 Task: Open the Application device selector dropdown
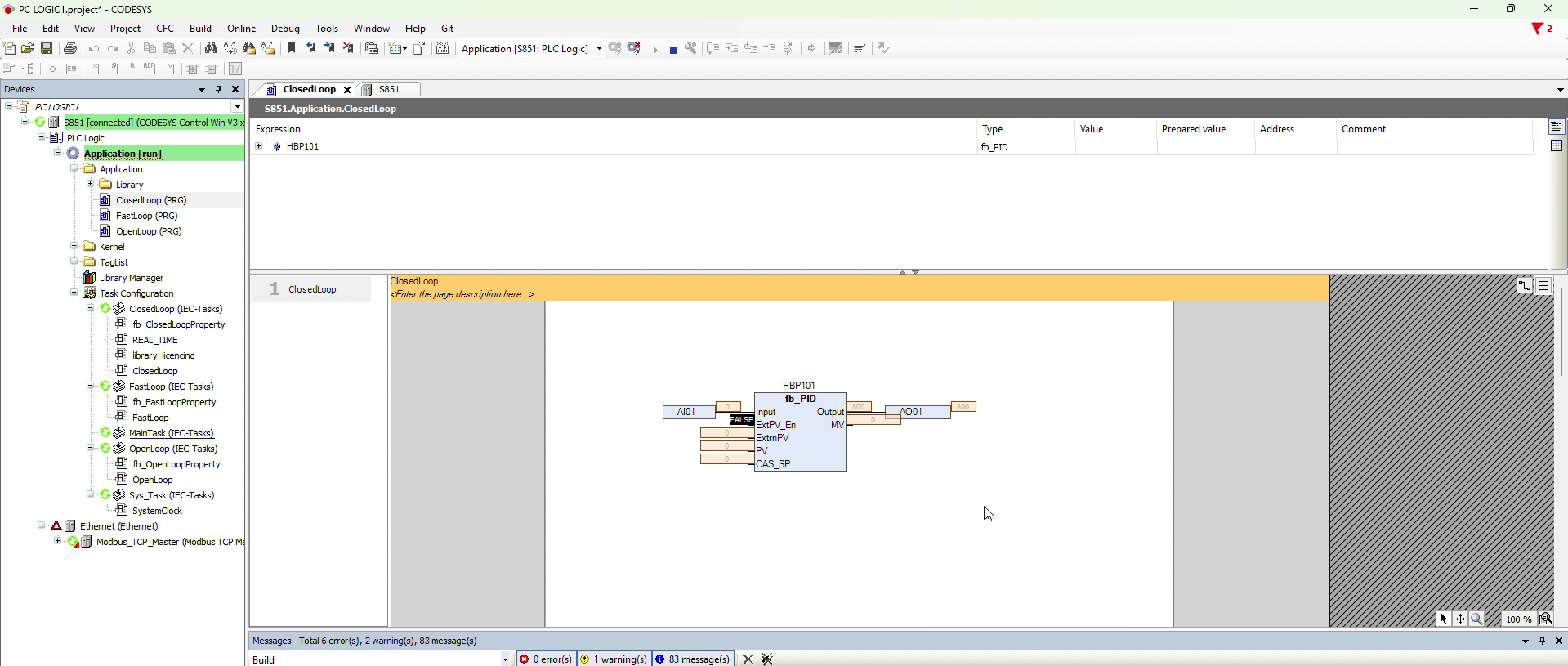point(599,49)
